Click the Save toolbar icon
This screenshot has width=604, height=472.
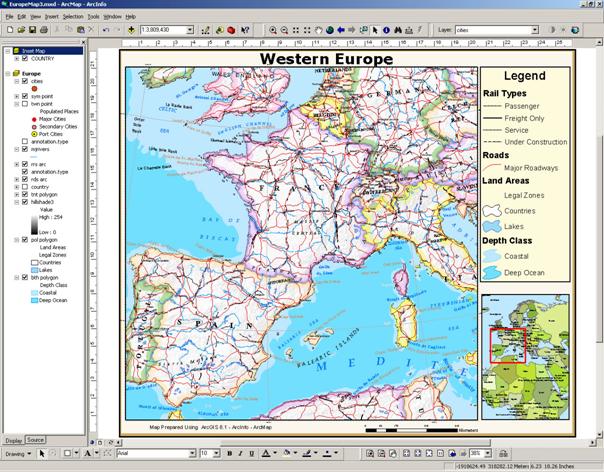pyautogui.click(x=31, y=31)
